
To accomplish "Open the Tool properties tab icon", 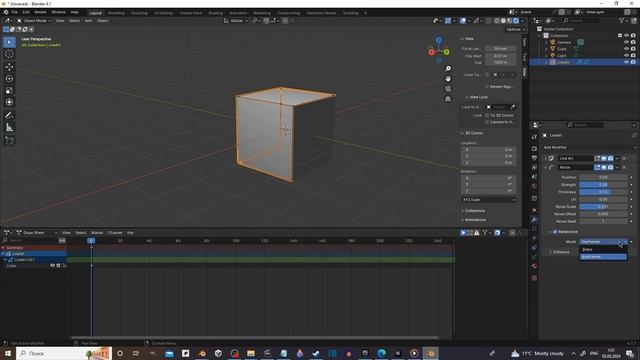I will point(534,137).
